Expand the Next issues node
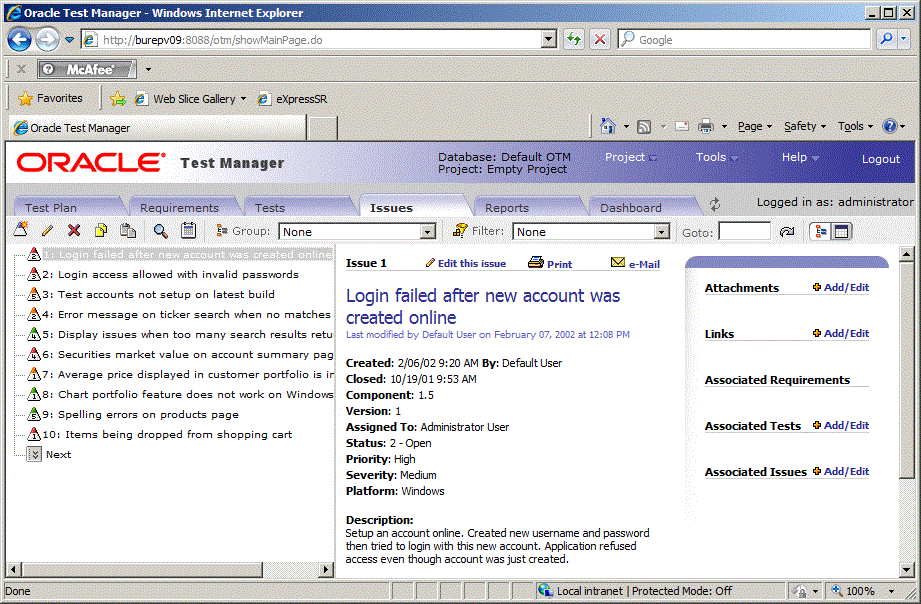Image resolution: width=921 pixels, height=604 pixels. click(x=34, y=454)
